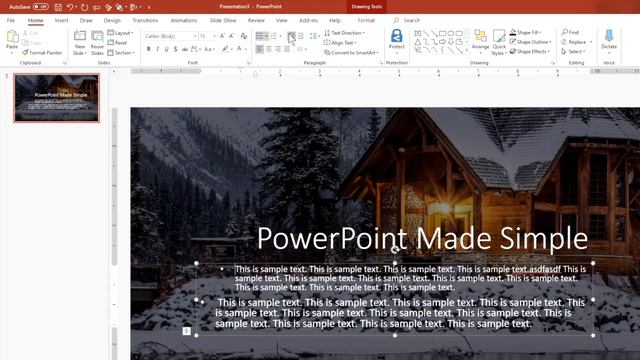Open the Design tab
Image resolution: width=640 pixels, height=360 pixels.
click(112, 20)
